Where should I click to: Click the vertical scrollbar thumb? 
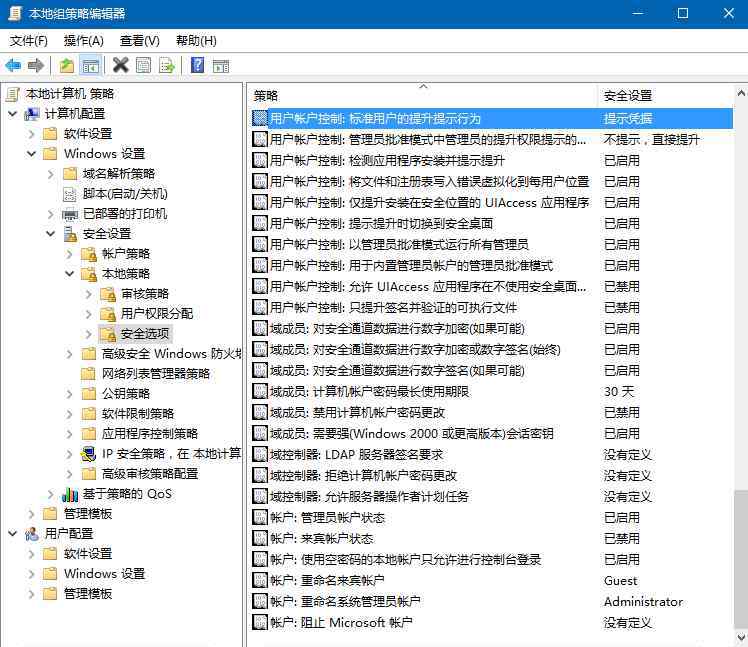tap(741, 557)
